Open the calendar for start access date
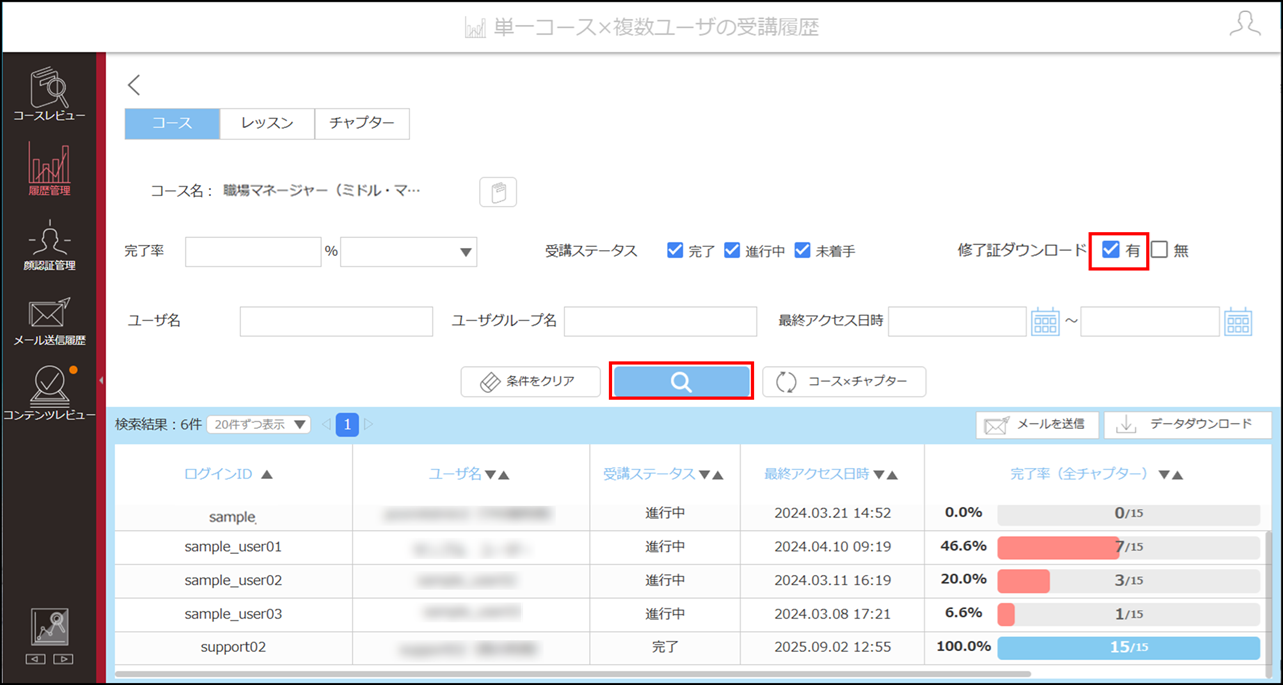The height and width of the screenshot is (685, 1283). tap(1045, 322)
